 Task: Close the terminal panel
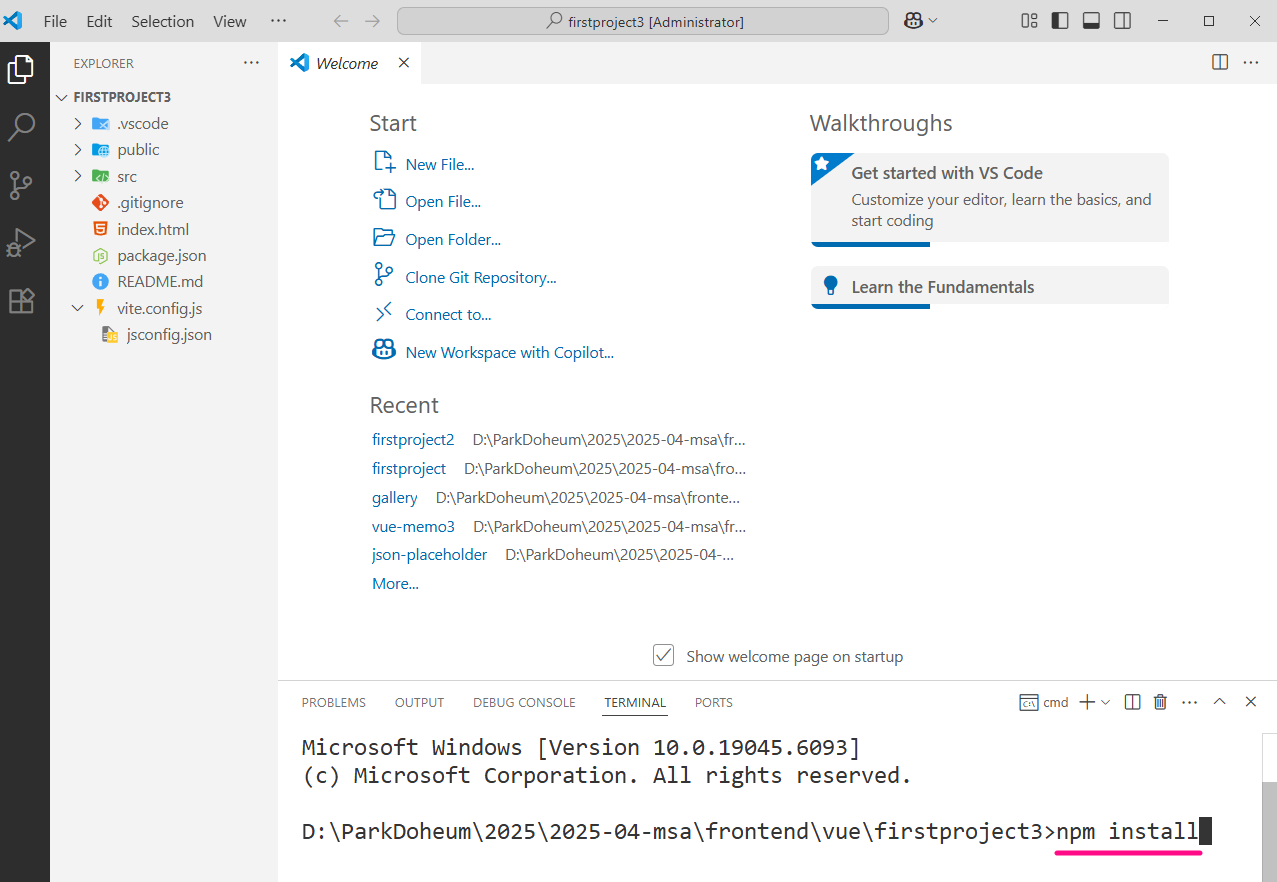[x=1250, y=702]
